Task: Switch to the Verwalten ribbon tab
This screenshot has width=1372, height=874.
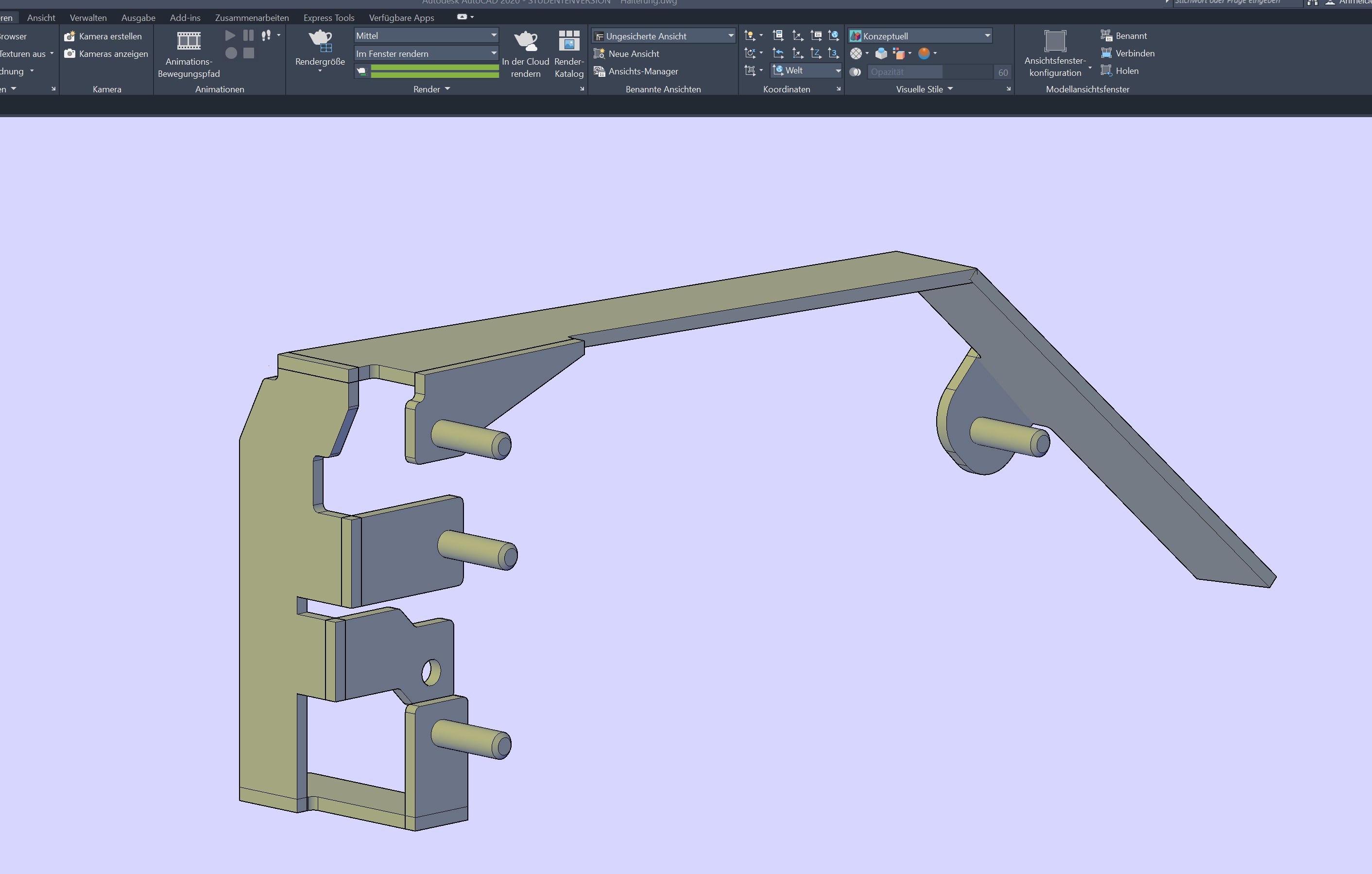Action: coord(88,17)
